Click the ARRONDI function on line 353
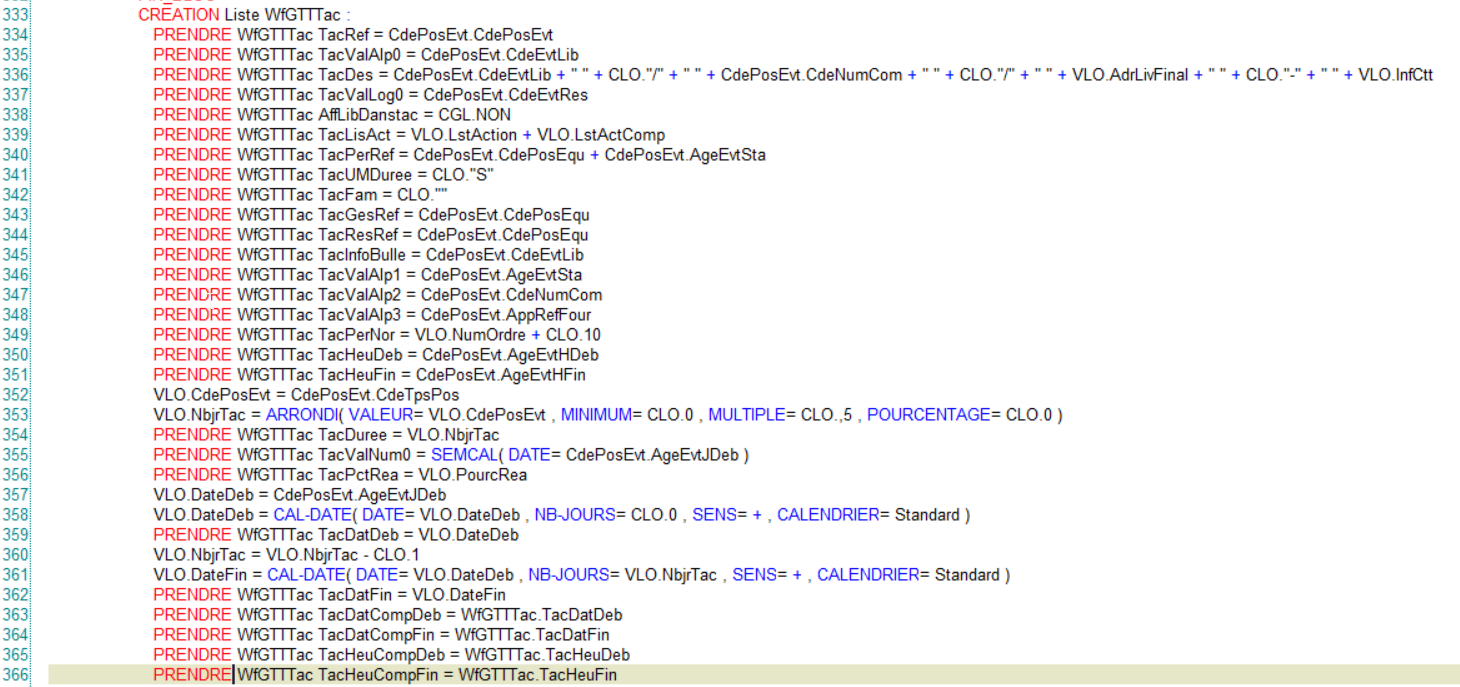This screenshot has height=687, width=1460. click(302, 414)
